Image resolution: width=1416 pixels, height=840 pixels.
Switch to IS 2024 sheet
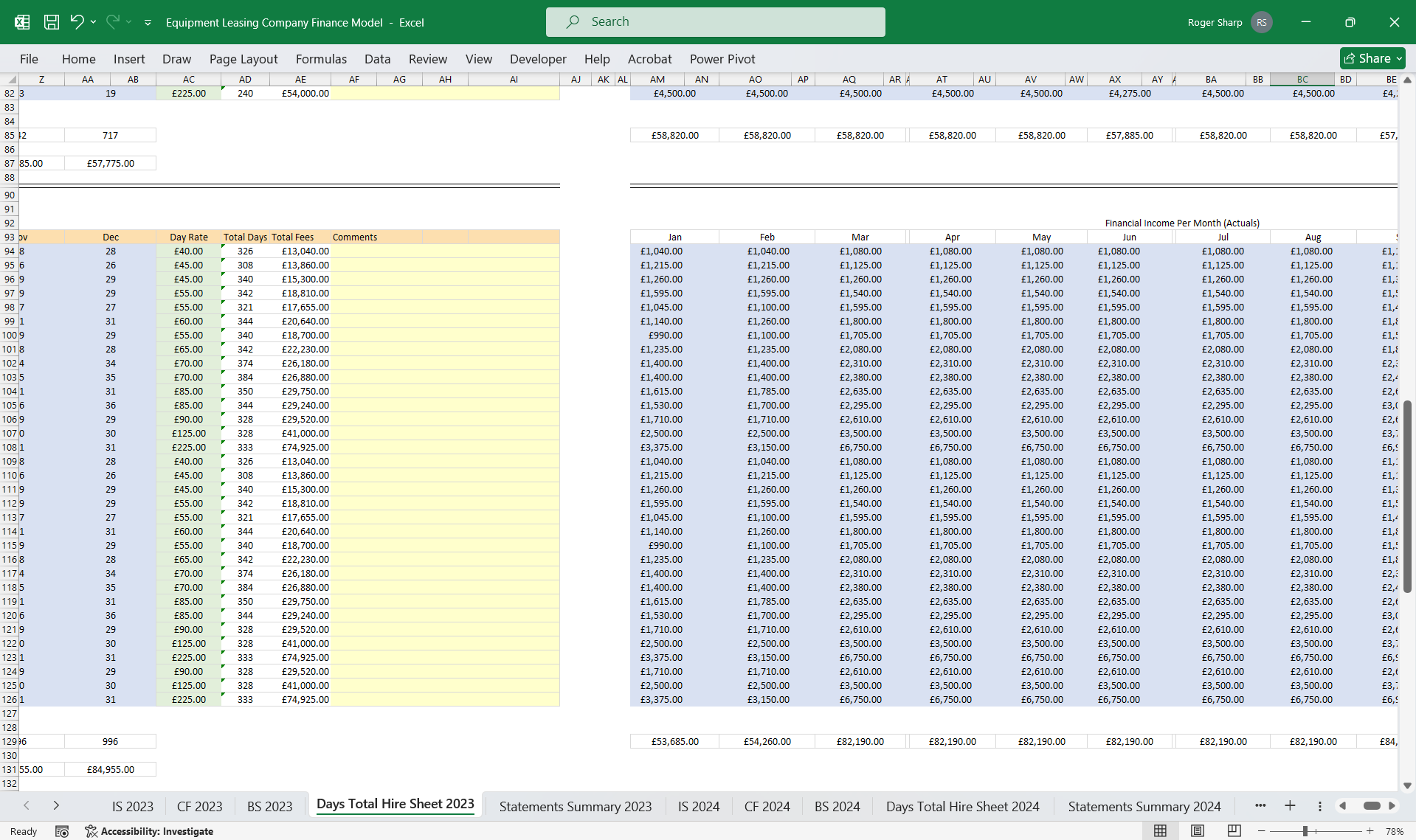(x=699, y=806)
